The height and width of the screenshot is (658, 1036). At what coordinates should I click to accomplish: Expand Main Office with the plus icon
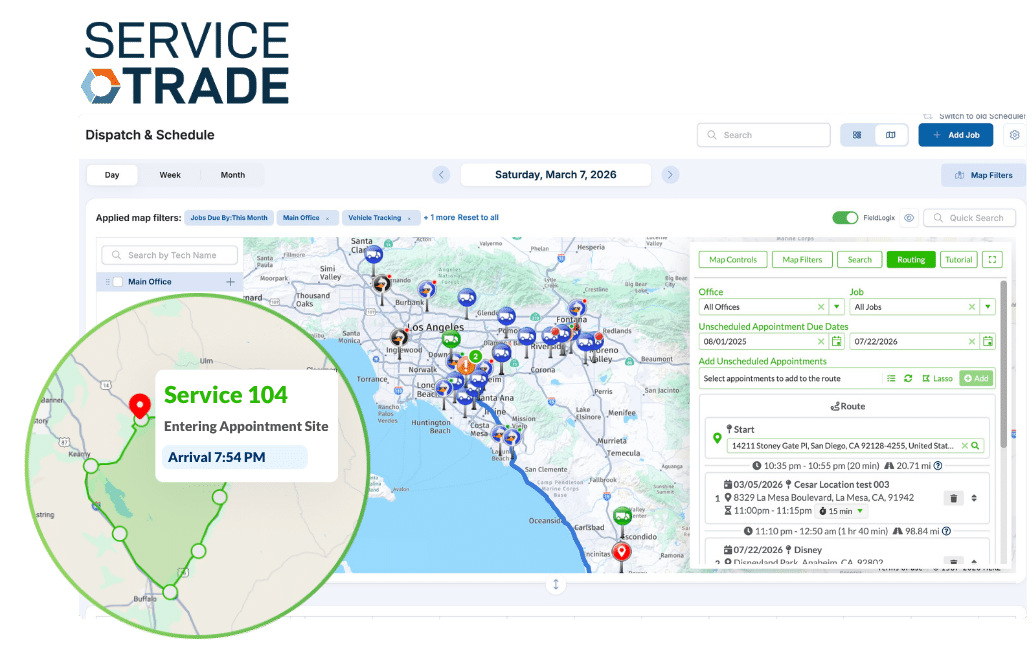(231, 281)
